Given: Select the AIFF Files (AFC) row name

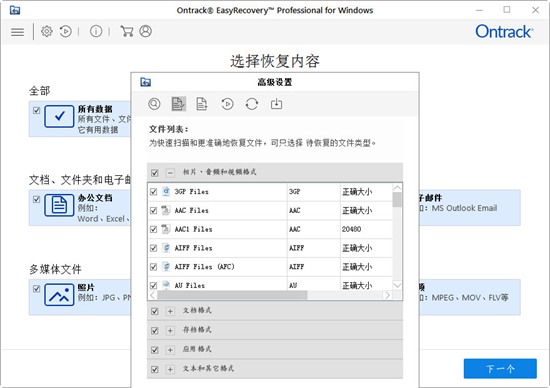Looking at the screenshot, I should click(204, 267).
